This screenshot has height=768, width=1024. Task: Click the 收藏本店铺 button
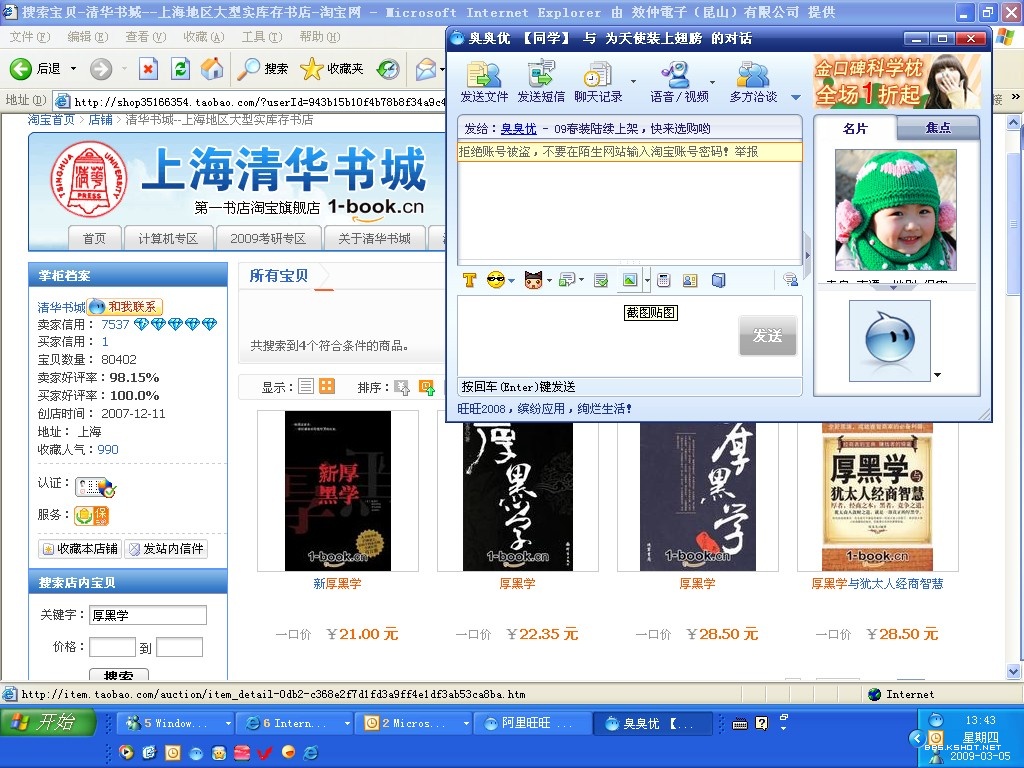tap(79, 549)
